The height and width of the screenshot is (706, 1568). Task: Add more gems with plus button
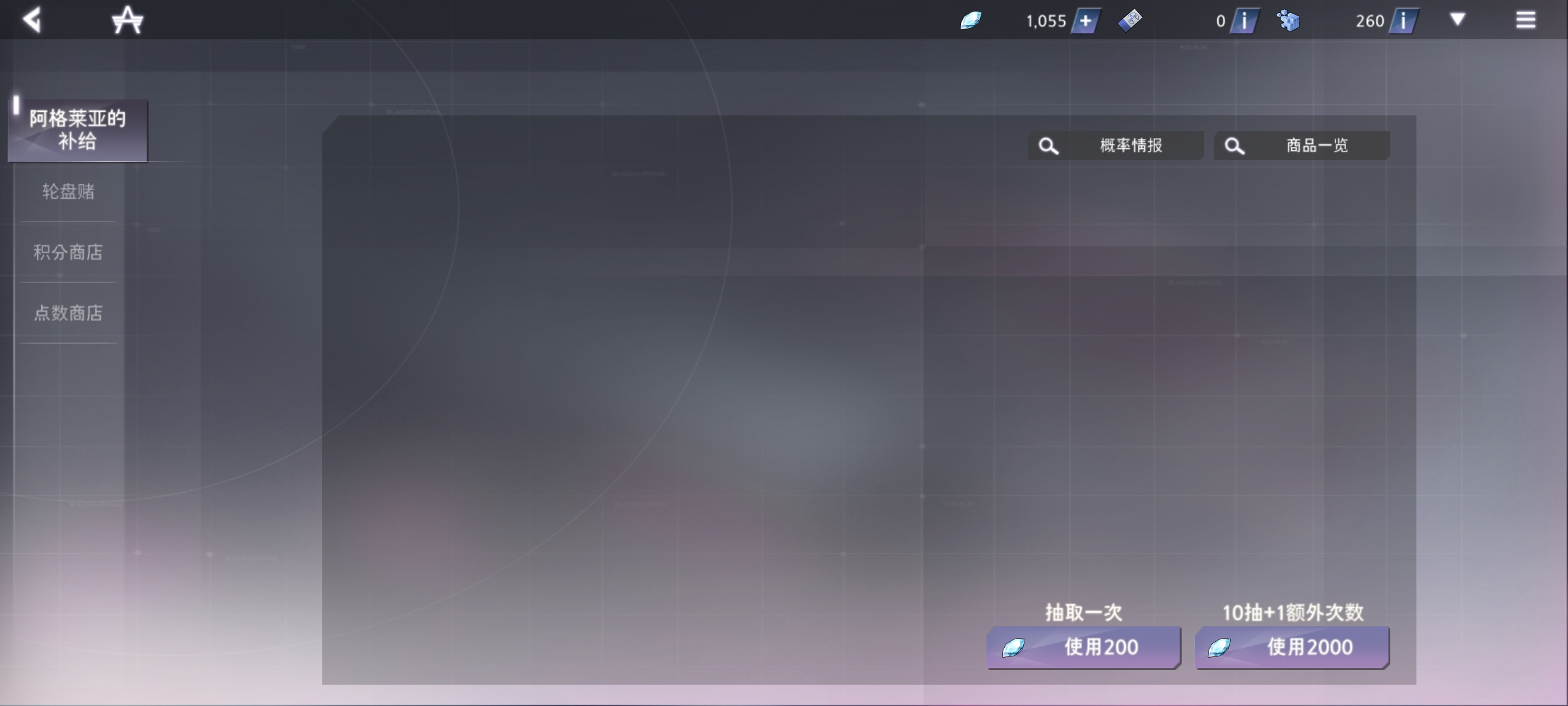[1086, 21]
